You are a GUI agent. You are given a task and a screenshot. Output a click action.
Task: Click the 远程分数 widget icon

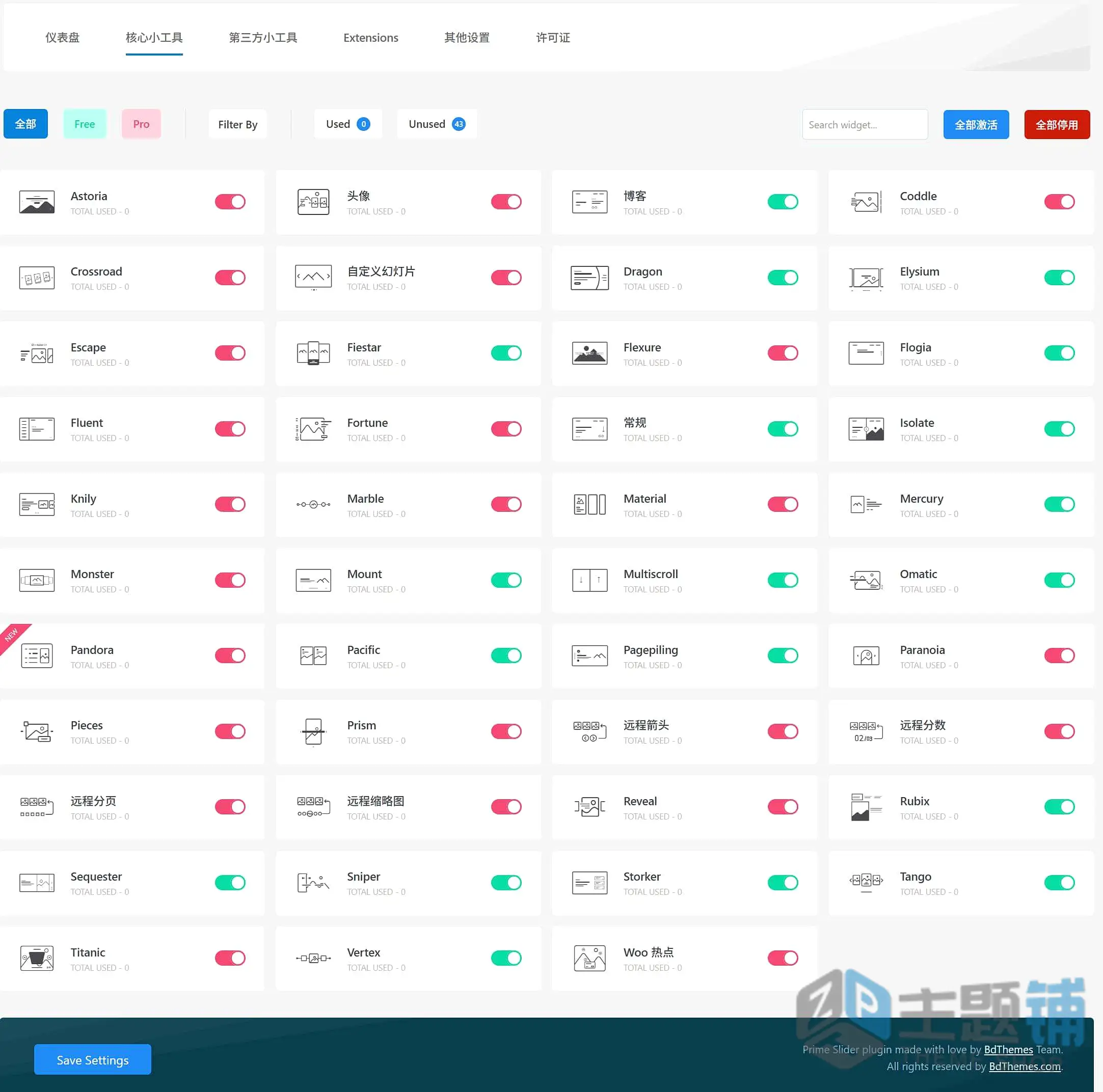[866, 732]
